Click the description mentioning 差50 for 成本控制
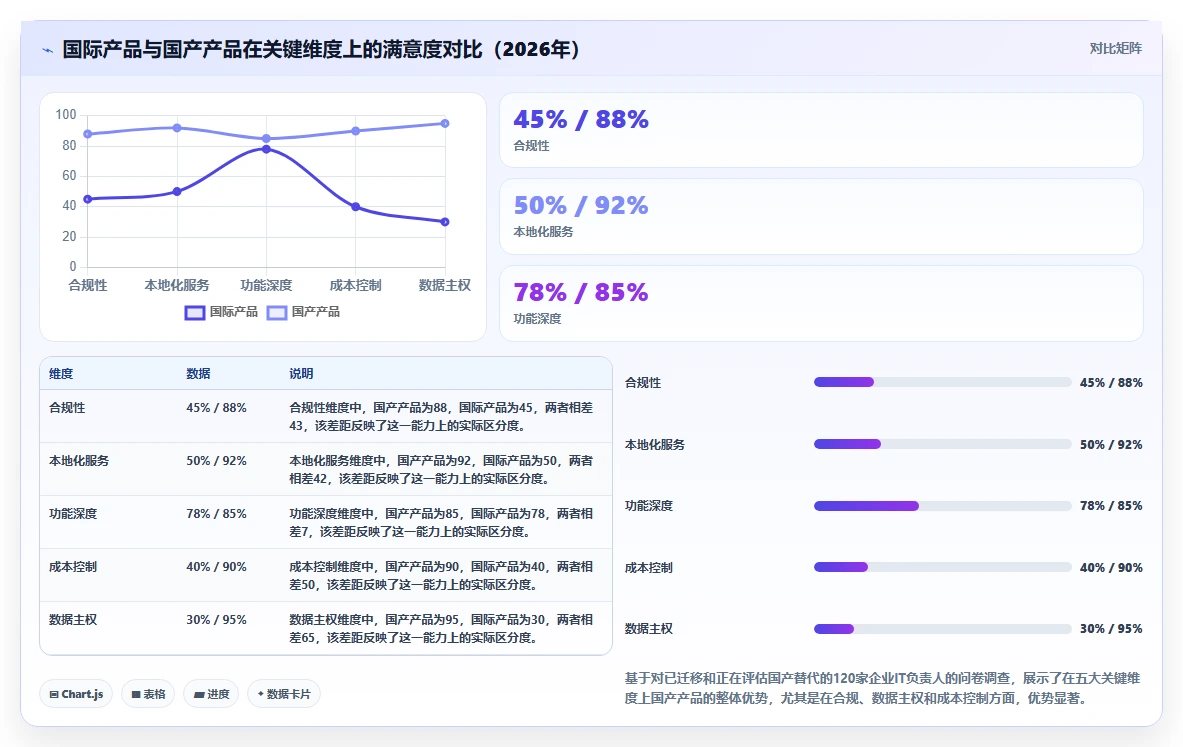The width and height of the screenshot is (1183, 747). (441, 576)
